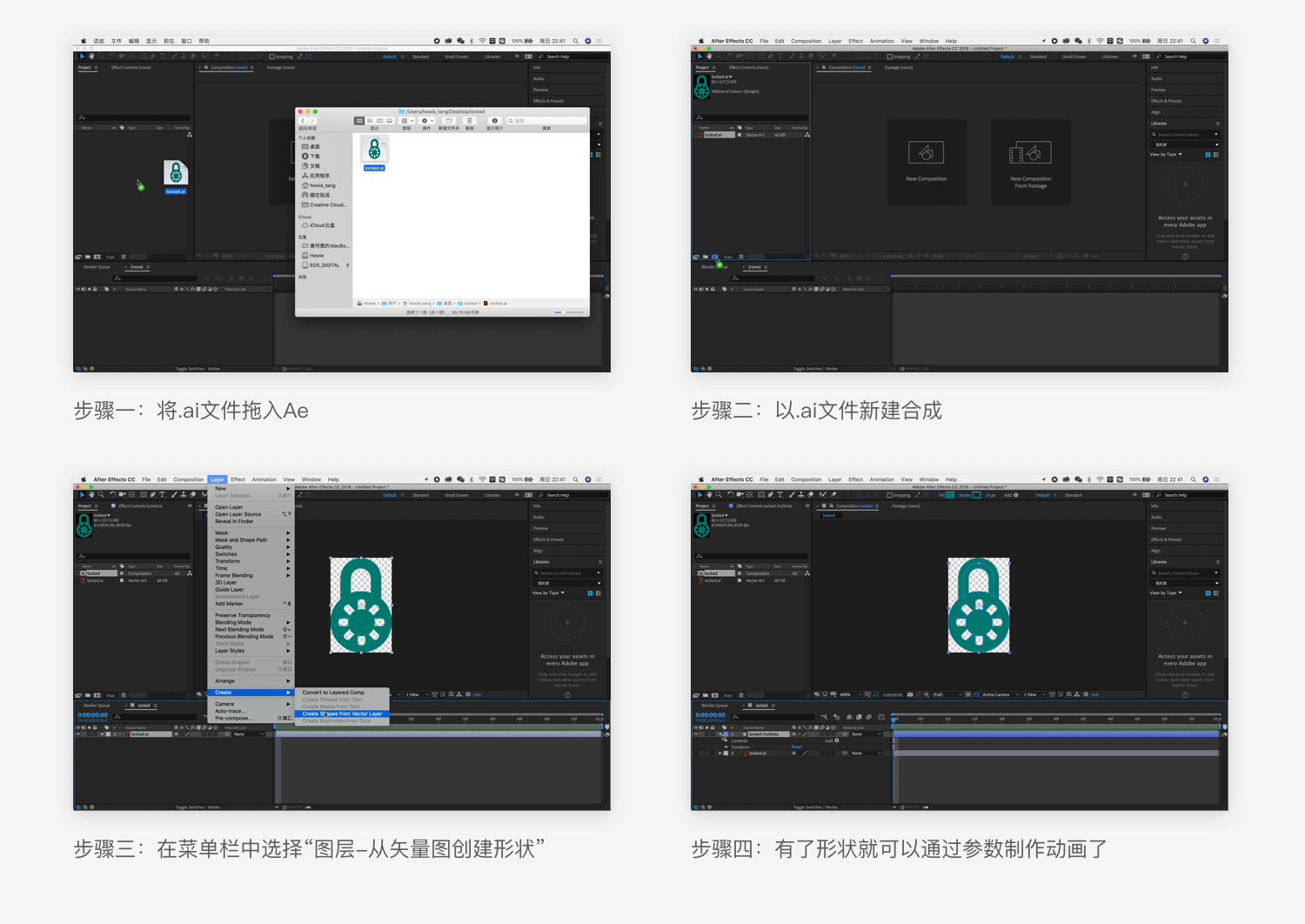This screenshot has width=1305, height=924.
Task: Select the Puppet Pin tool in step four
Action: (833, 495)
